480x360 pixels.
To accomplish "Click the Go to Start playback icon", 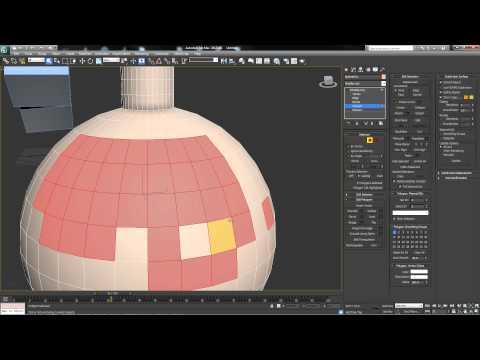I will pyautogui.click(x=428, y=305).
